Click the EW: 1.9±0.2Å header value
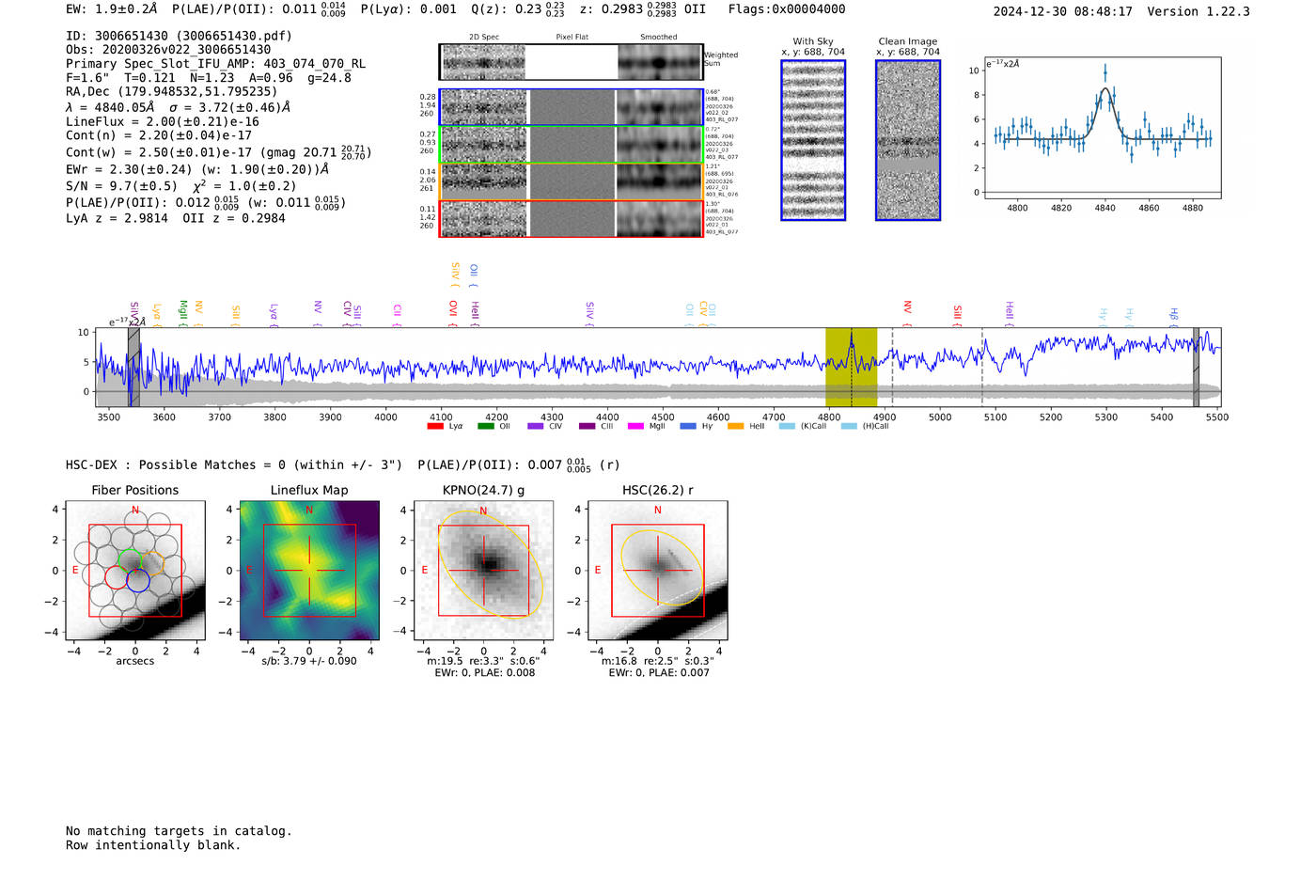Screen dimensions: 1316x896 click(111, 9)
